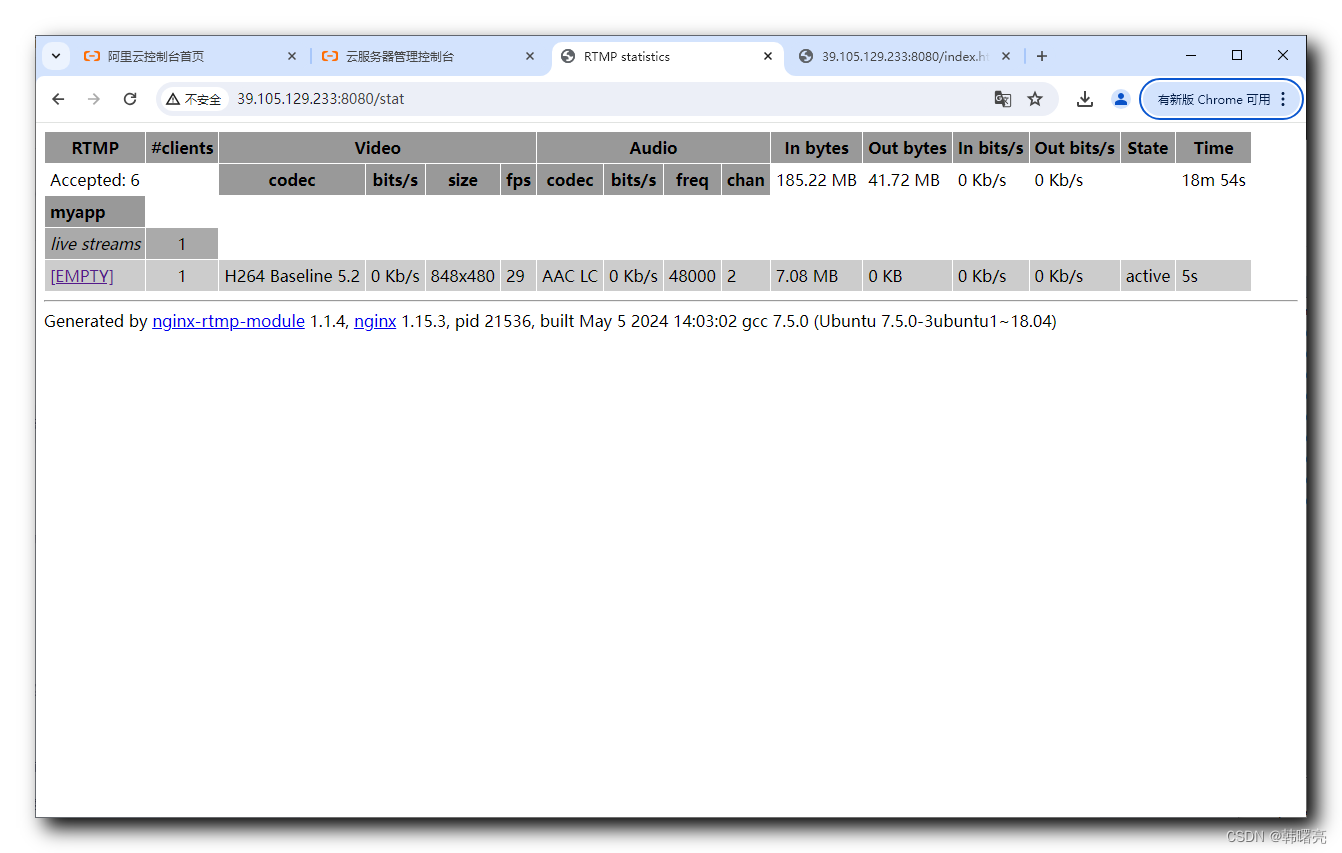Image resolution: width=1342 pixels, height=853 pixels.
Task: Click the browser forward arrow
Action: [x=94, y=99]
